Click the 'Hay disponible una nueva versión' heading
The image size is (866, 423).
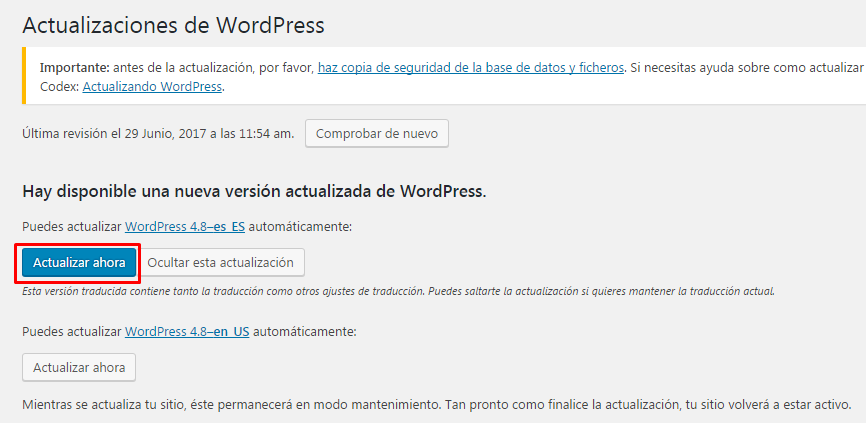click(x=255, y=191)
